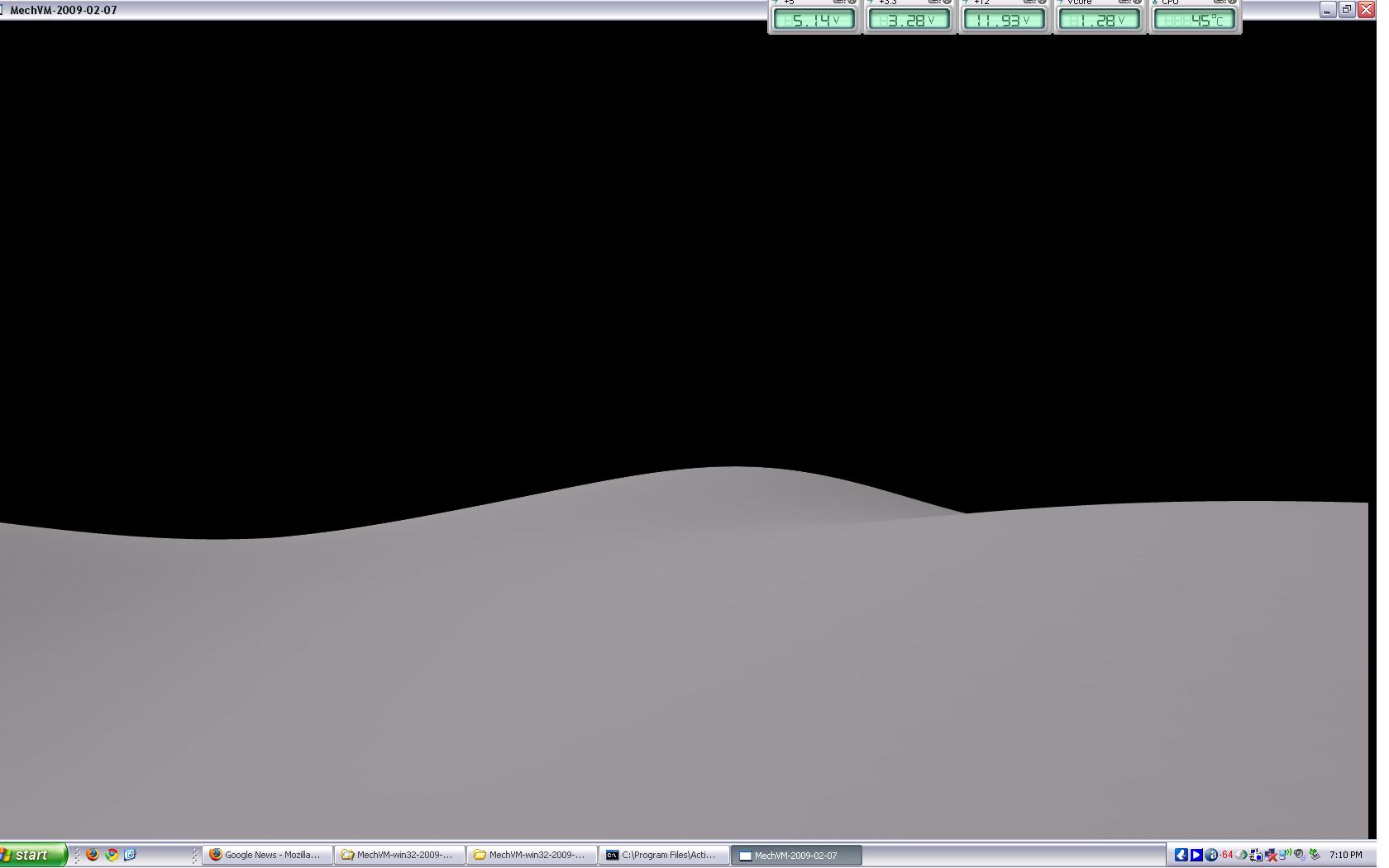This screenshot has width=1389, height=868.
Task: Launch Chrome from Quick Launch bar
Action: 112,855
